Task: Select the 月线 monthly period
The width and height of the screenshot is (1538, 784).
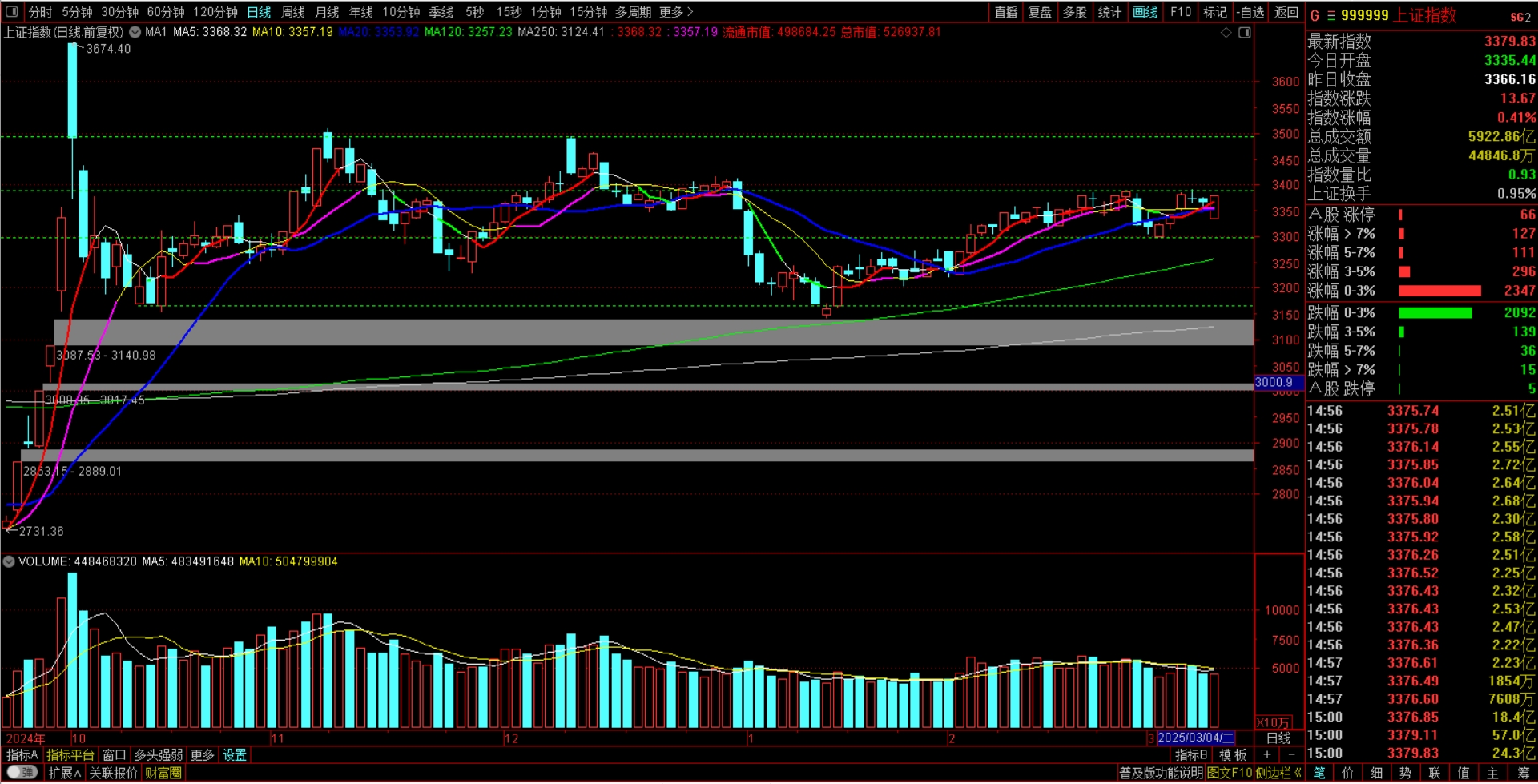Action: coord(327,12)
